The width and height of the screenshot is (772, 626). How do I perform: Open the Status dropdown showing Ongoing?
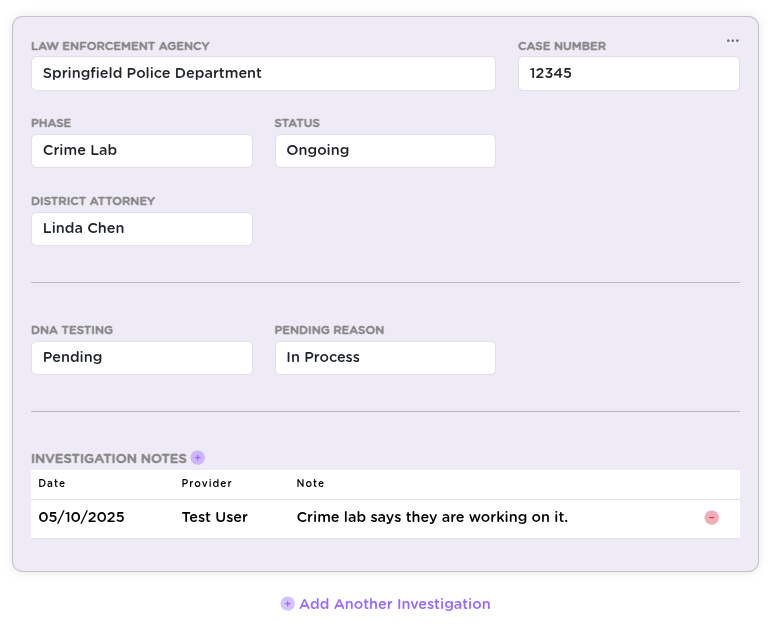coord(385,151)
